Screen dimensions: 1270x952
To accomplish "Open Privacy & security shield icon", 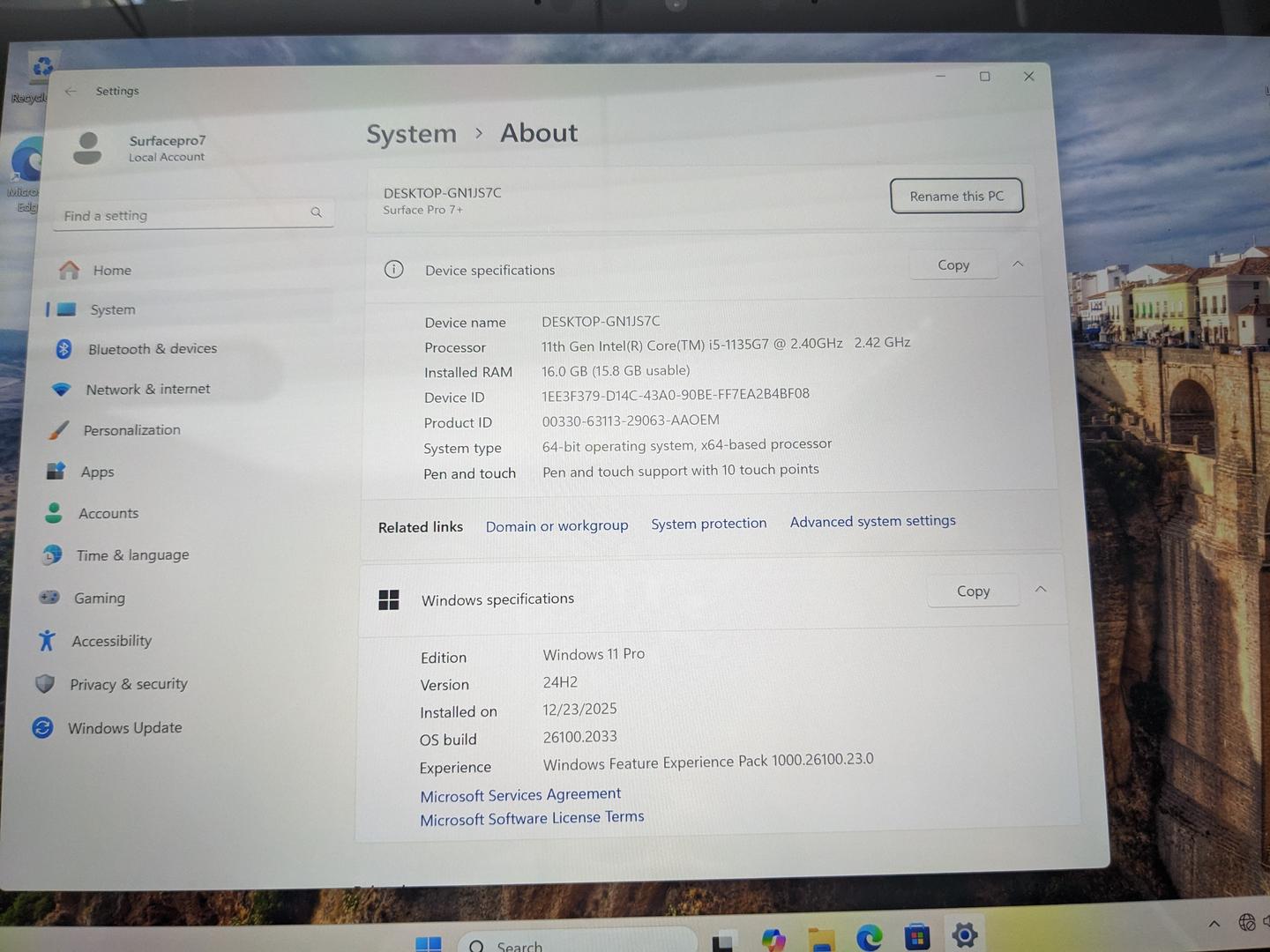I will pos(45,684).
